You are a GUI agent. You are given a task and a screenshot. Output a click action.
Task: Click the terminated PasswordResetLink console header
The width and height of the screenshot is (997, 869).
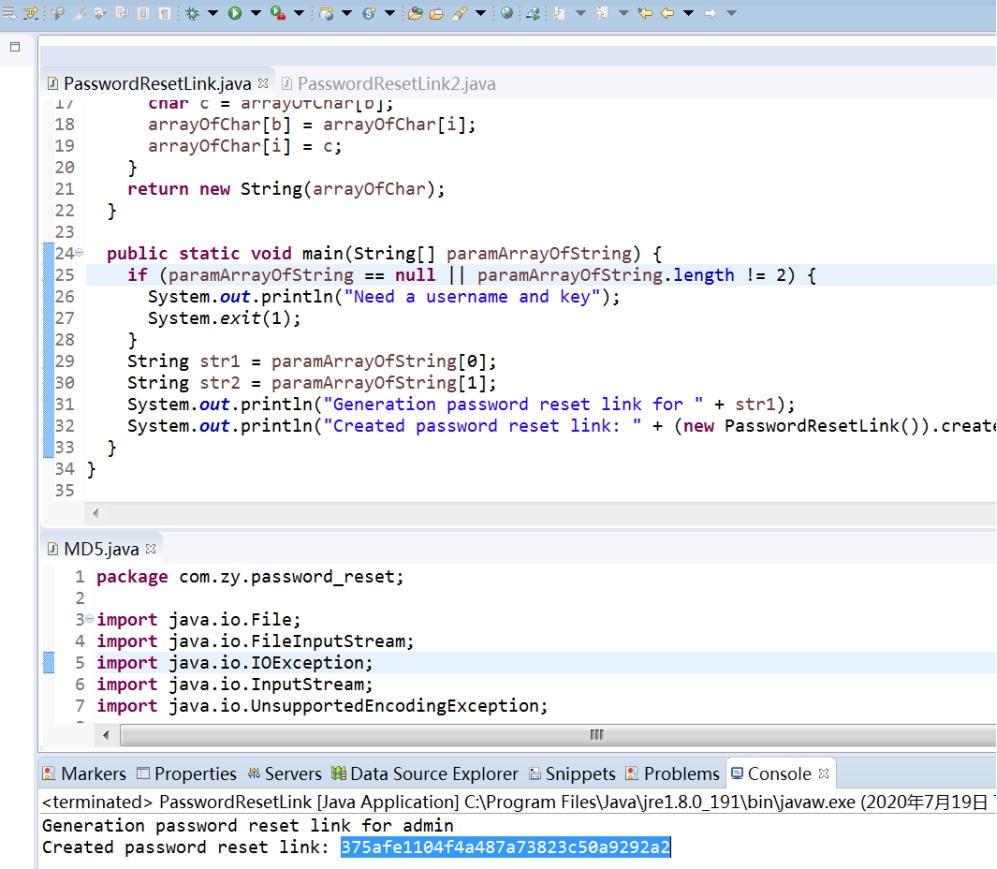515,802
